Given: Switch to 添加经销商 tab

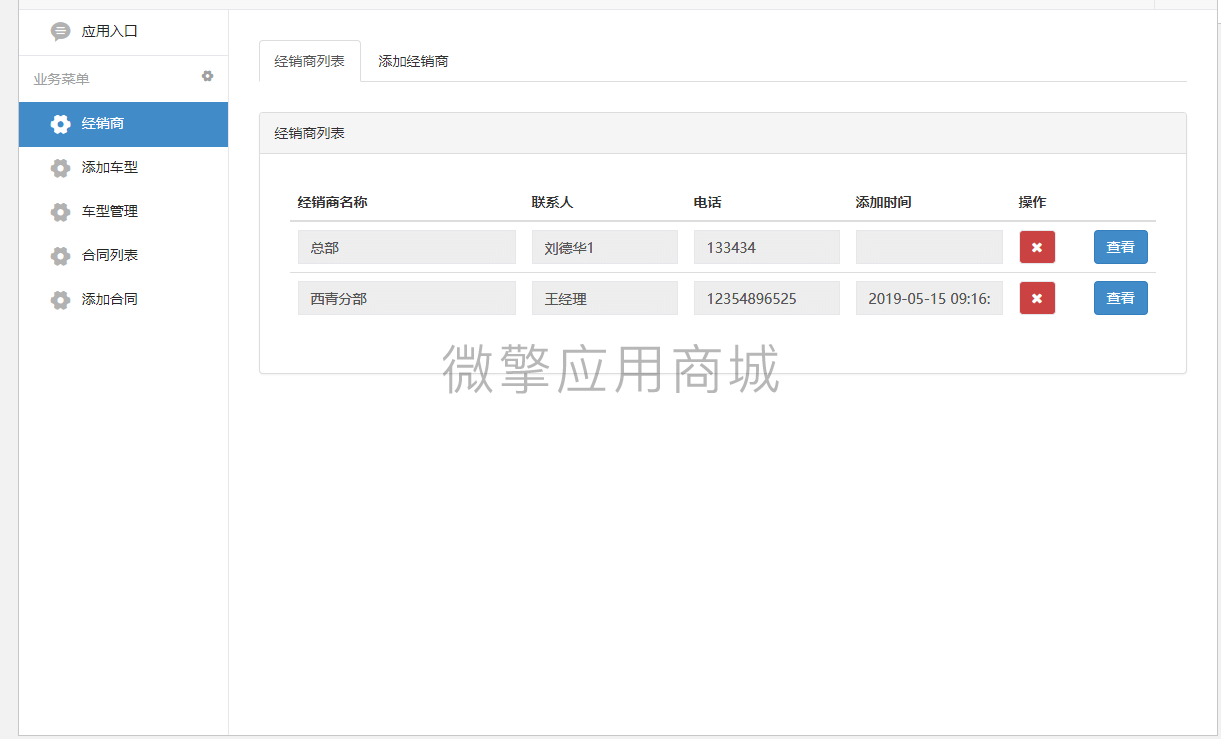Looking at the screenshot, I should [x=413, y=61].
